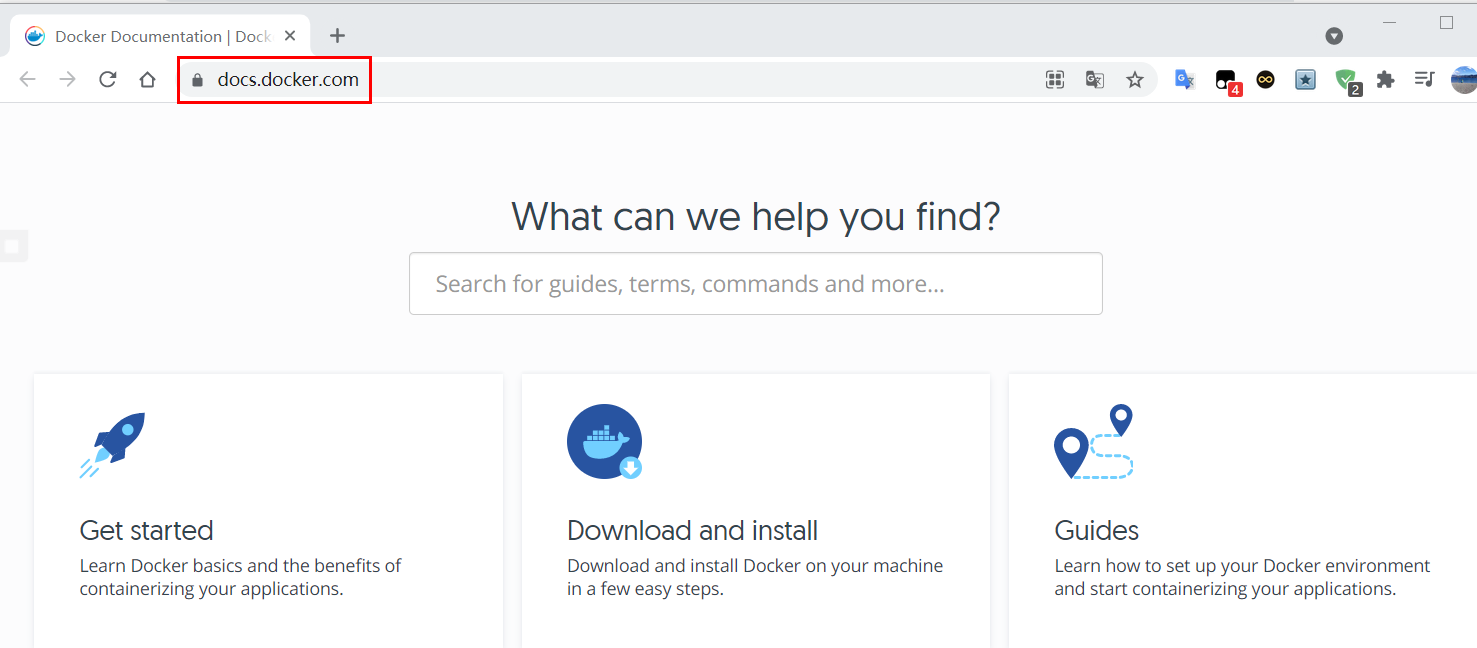Open the media control playlist icon
The height and width of the screenshot is (648, 1477).
pyautogui.click(x=1425, y=80)
